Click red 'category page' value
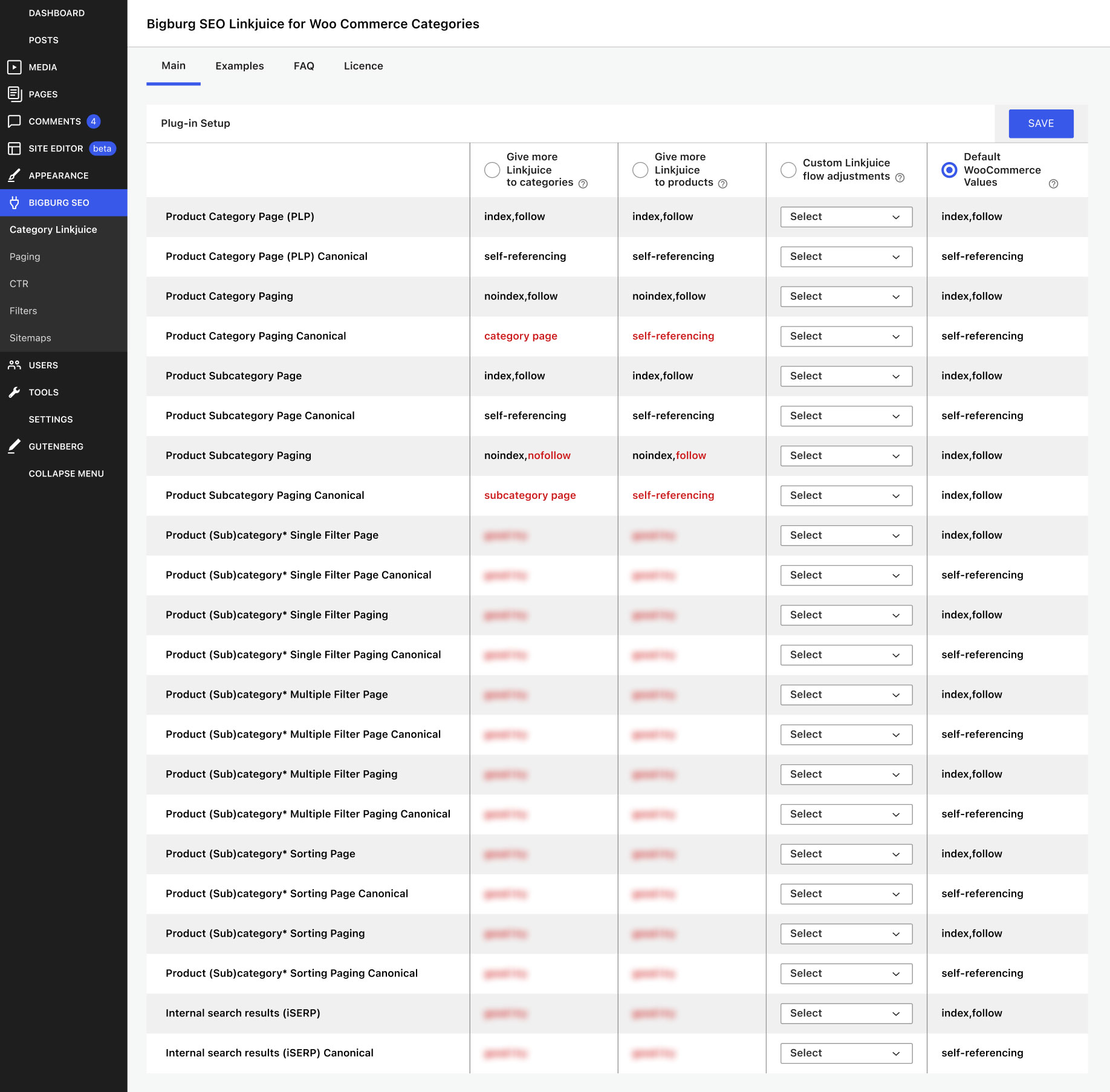The image size is (1110, 1092). tap(521, 336)
